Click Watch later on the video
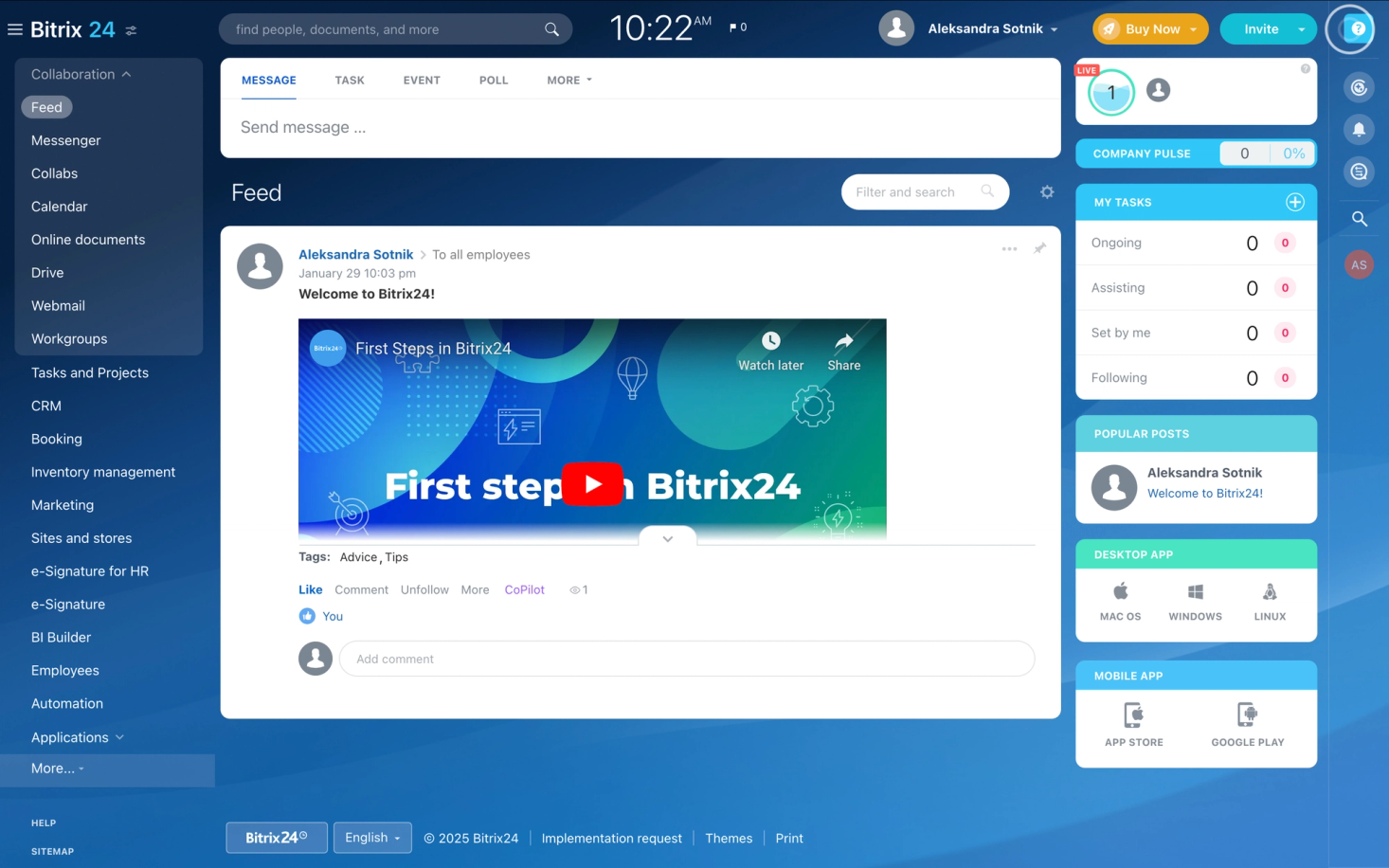Viewport: 1389px width, 868px height. tap(770, 352)
